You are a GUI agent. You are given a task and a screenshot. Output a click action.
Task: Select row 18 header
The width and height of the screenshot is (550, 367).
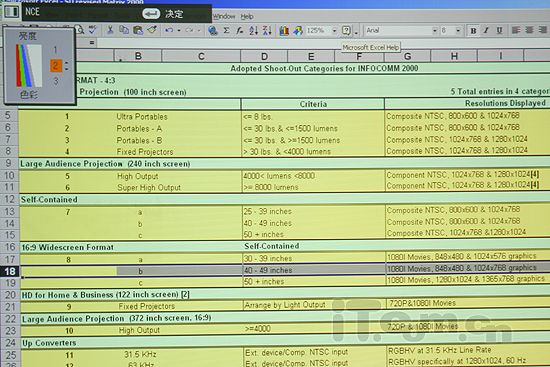[10, 271]
